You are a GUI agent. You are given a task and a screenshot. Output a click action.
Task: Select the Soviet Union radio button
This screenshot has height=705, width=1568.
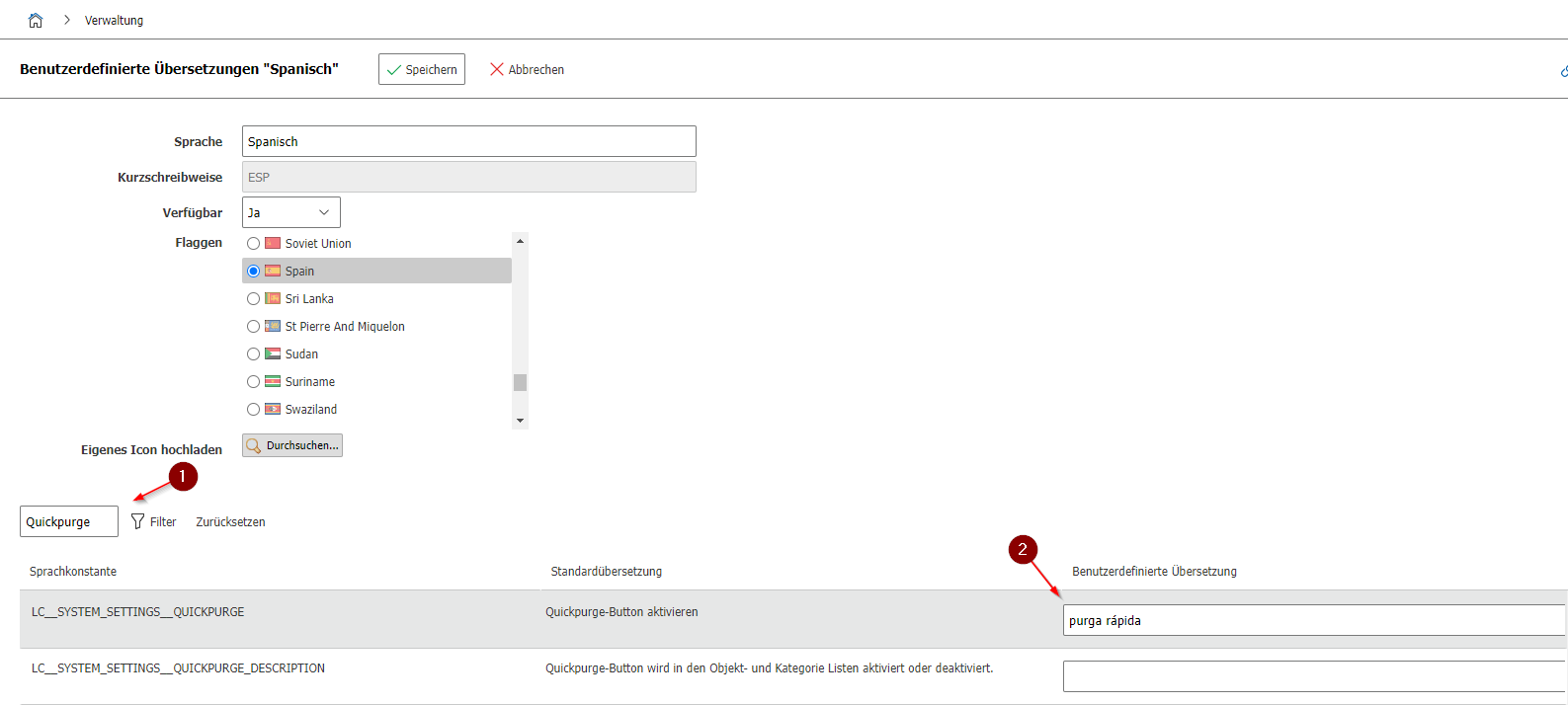[x=254, y=243]
